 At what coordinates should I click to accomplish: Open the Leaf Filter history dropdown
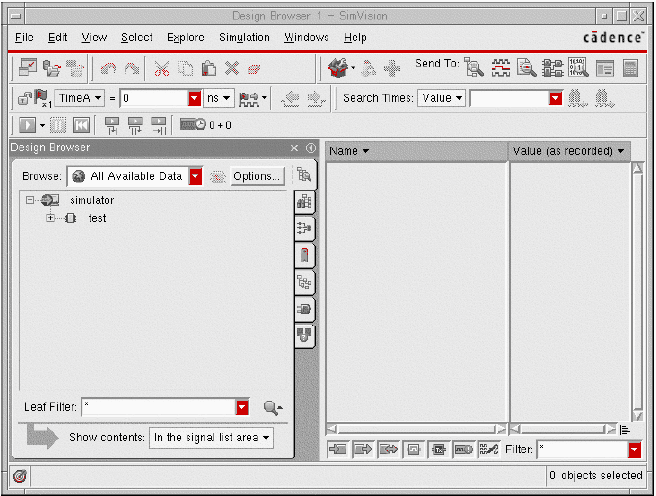[242, 407]
